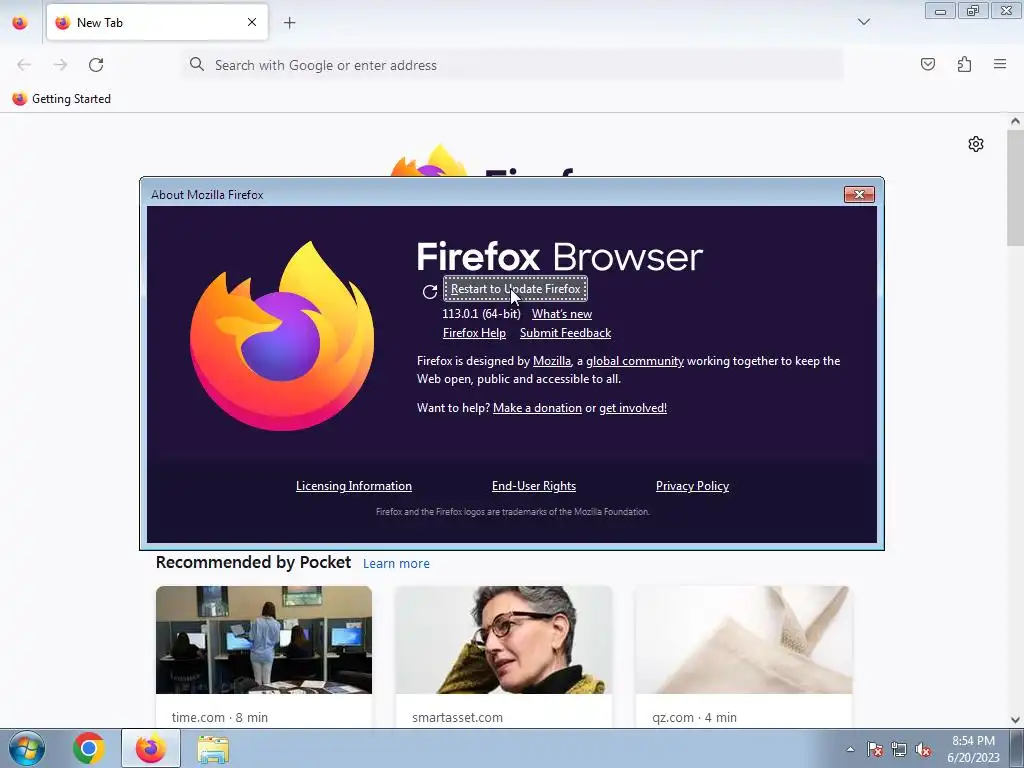Open the taskbar clock showing 8:54 PM
Image resolution: width=1024 pixels, height=768 pixels.
(973, 749)
